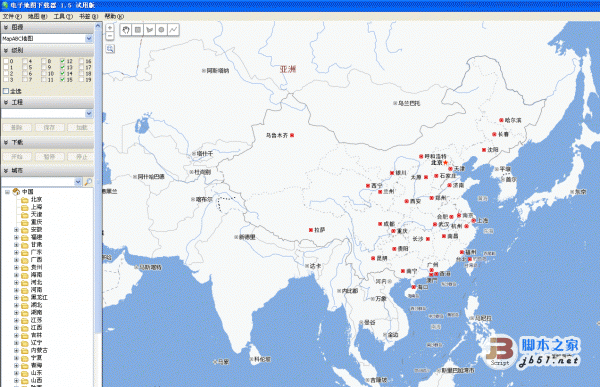Open the MapABC map source dropdown
Image resolution: width=600 pixels, height=387 pixels.
89,38
